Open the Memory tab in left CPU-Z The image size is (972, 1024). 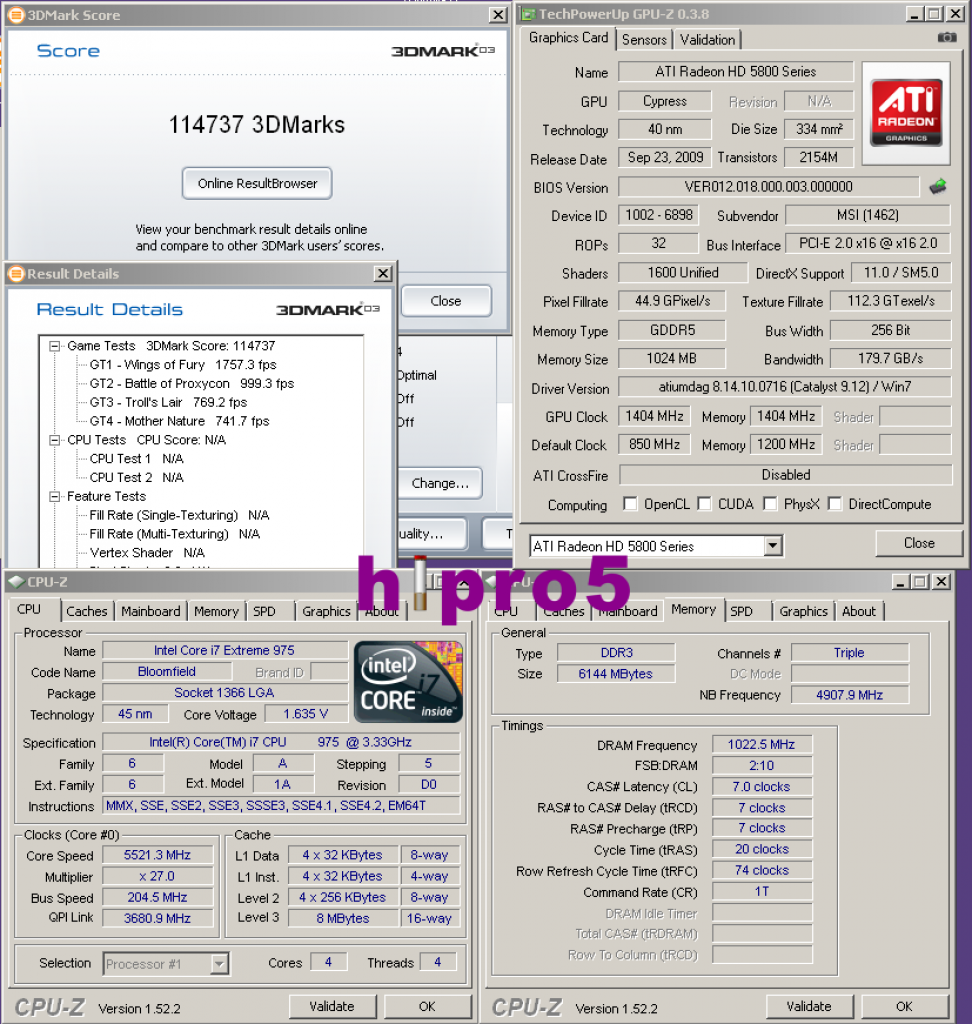point(216,611)
